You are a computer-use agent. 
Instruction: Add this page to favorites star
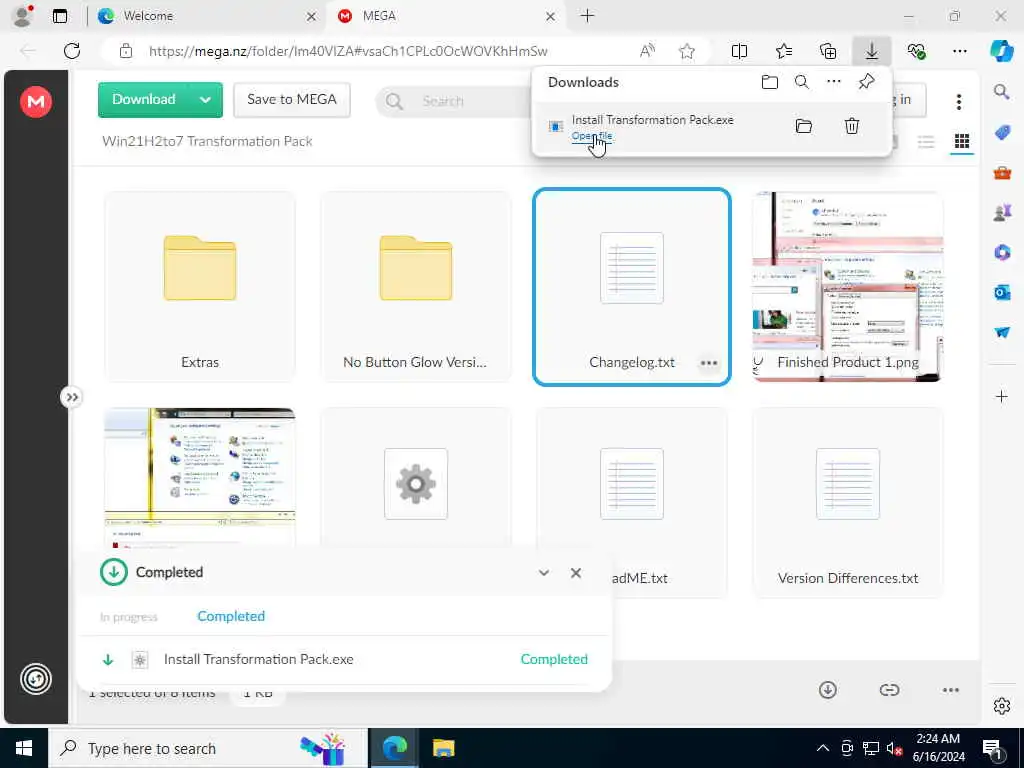point(686,51)
